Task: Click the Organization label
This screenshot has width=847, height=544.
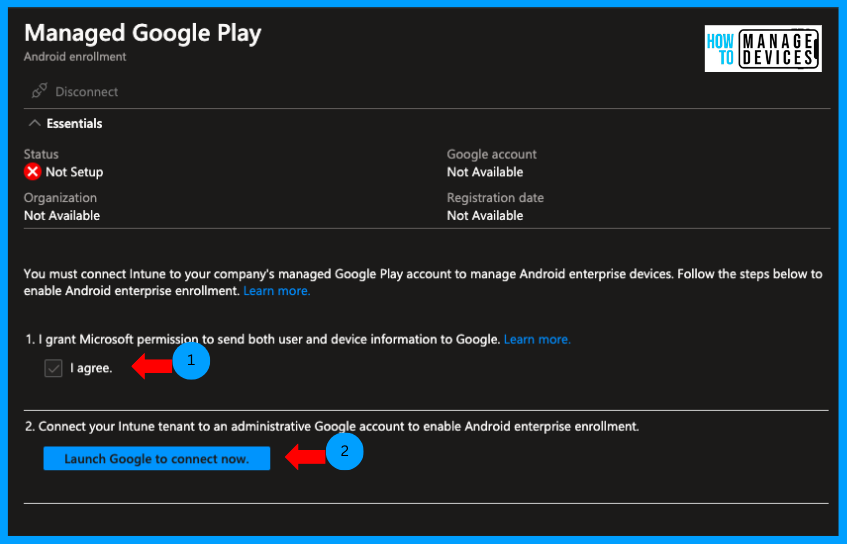Action: [60, 198]
